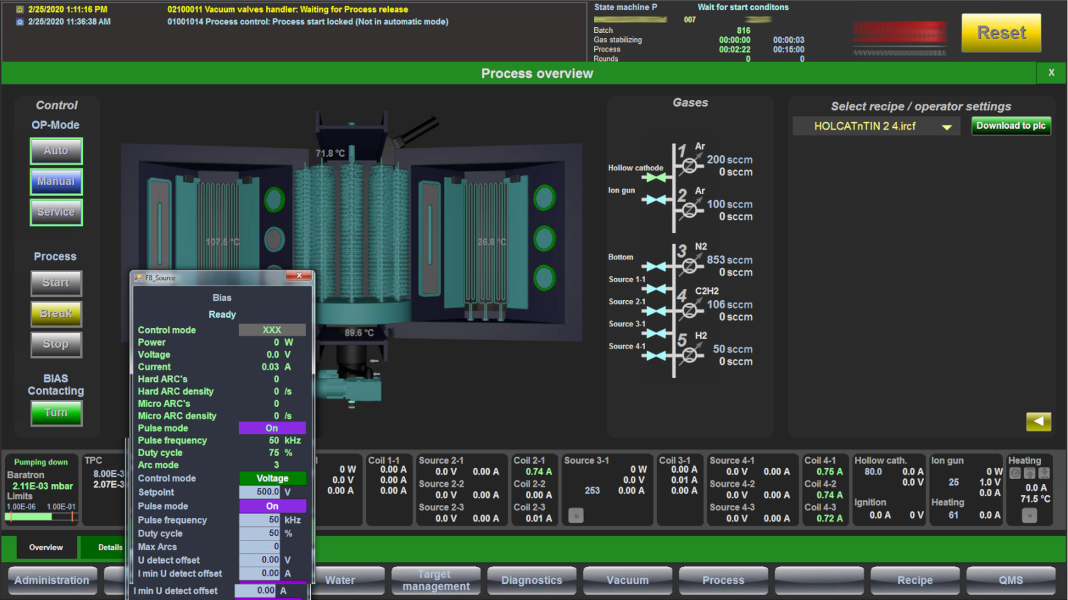
Task: Click the yellow back arrow below the recipe panel
Action: point(1040,421)
